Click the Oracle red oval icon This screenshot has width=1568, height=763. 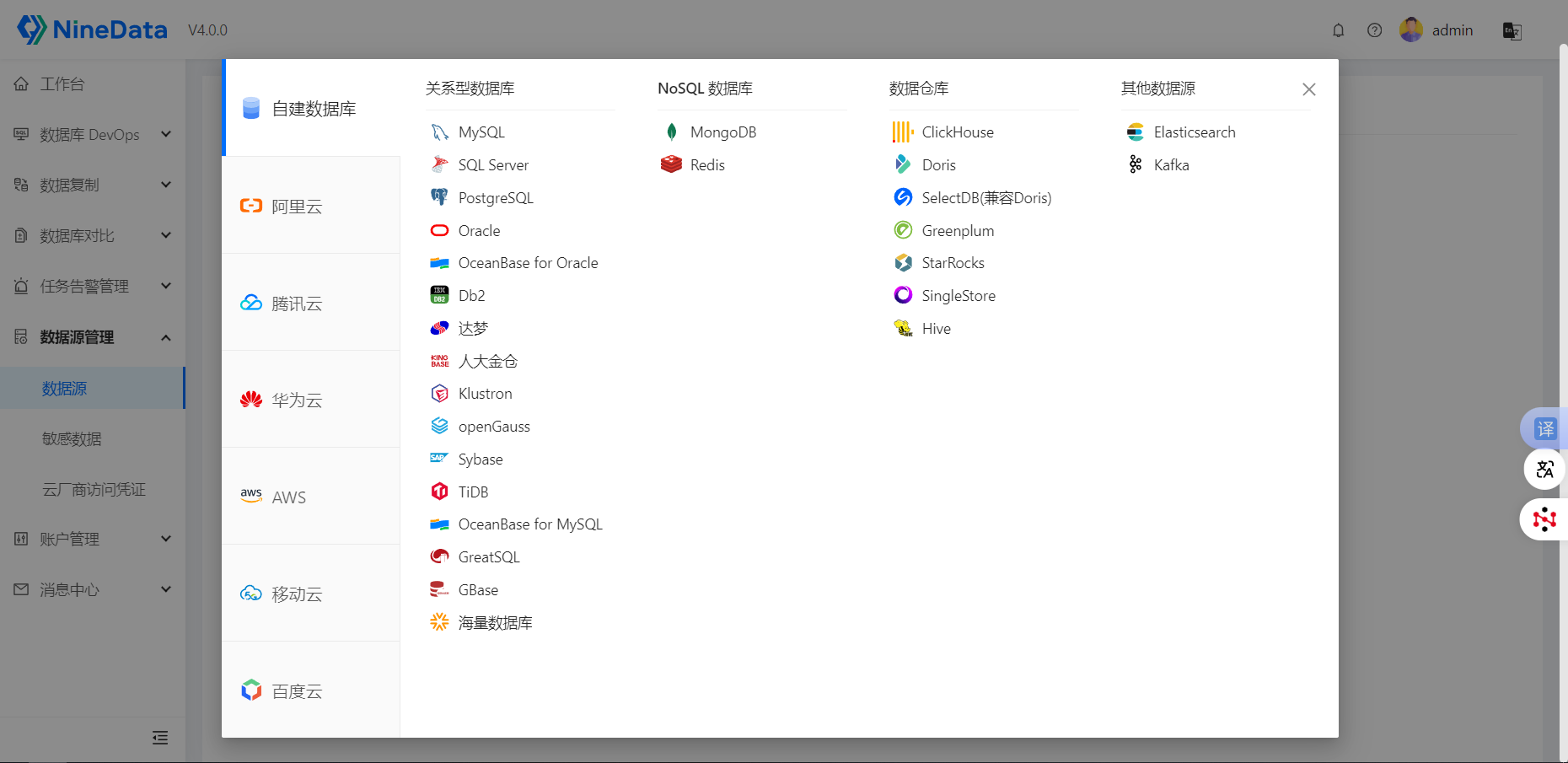(439, 231)
